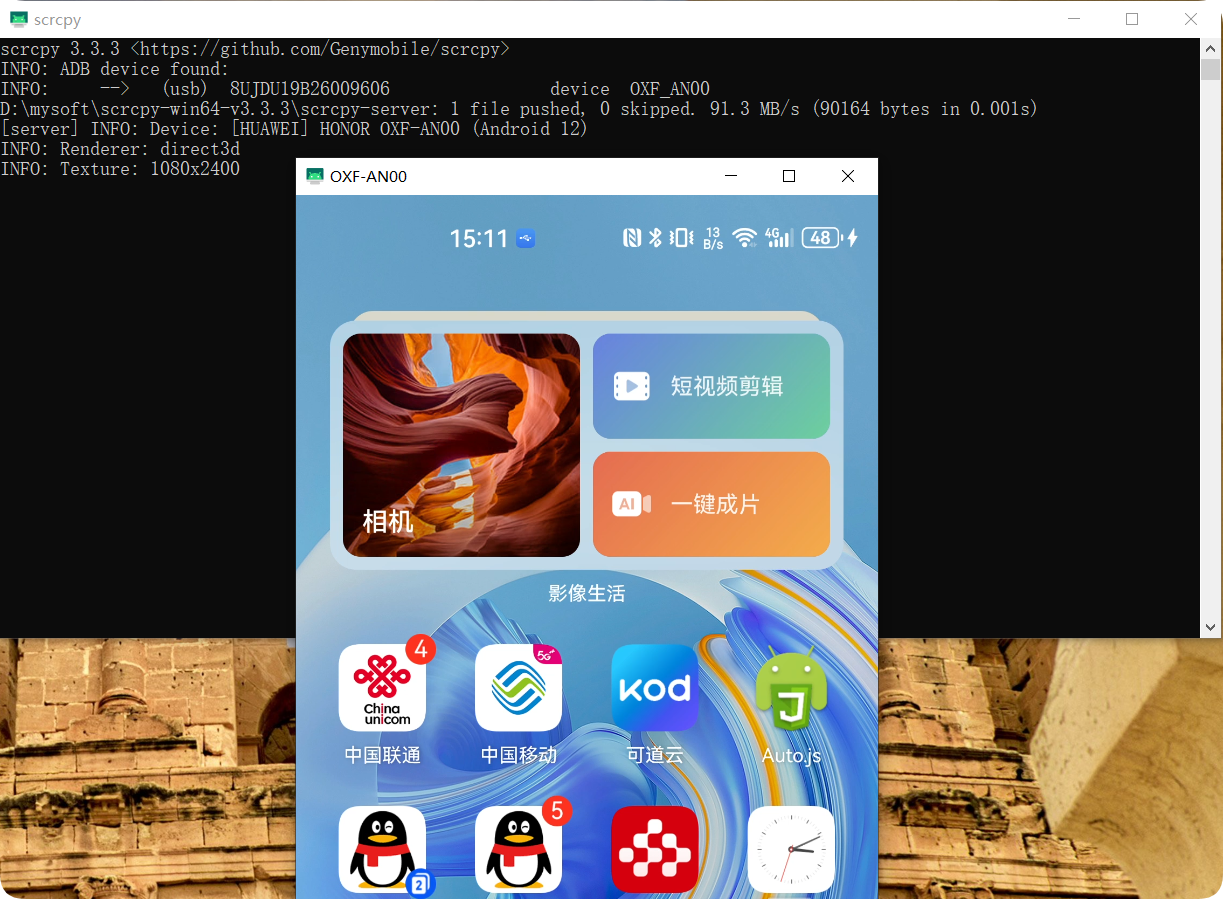Open the 可道云 KOD cloud app

(x=655, y=687)
